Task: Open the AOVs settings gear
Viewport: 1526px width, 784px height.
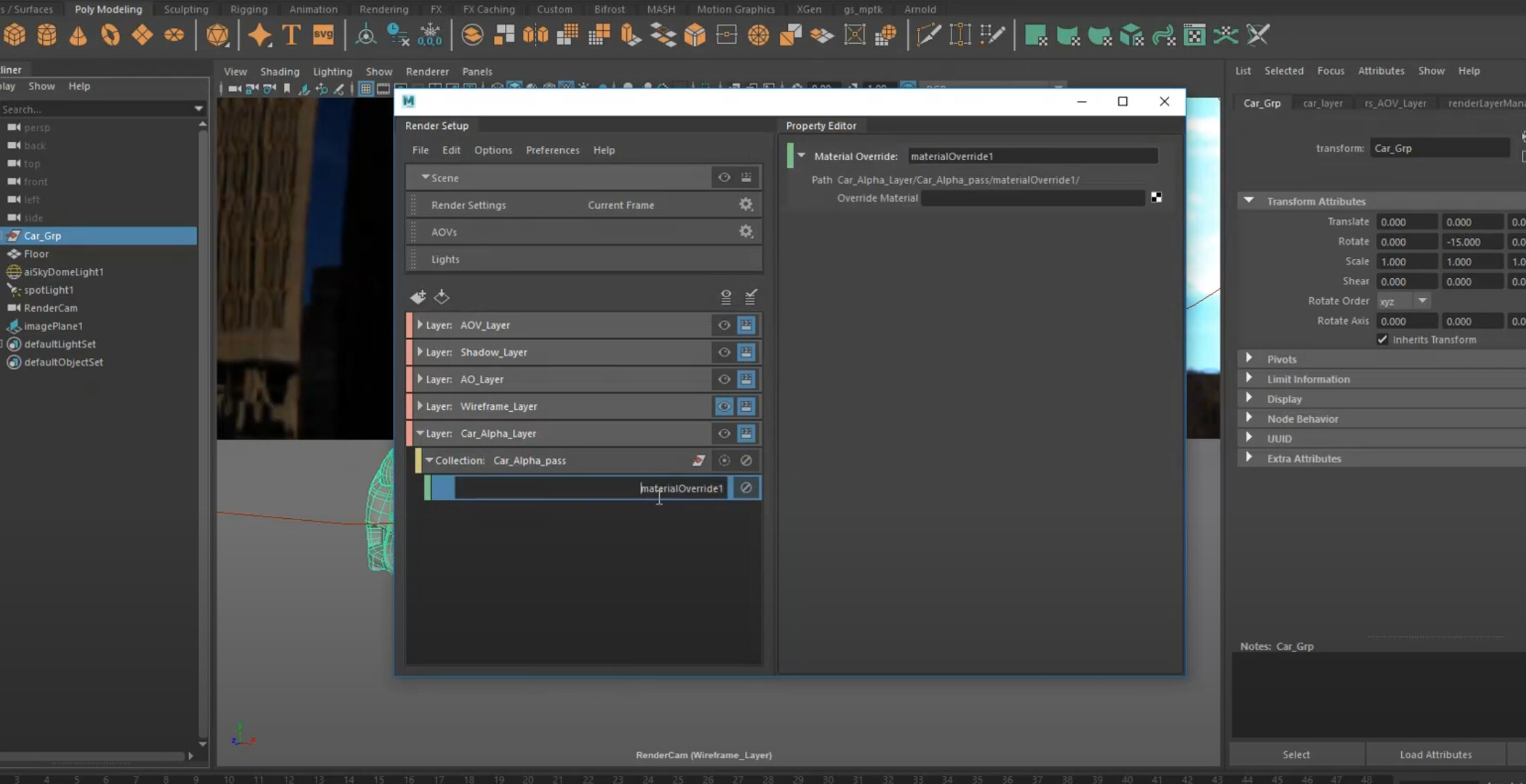Action: click(x=746, y=231)
